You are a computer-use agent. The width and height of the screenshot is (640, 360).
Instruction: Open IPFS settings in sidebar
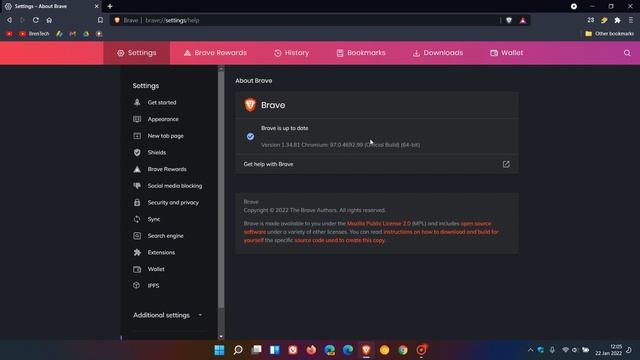tap(153, 286)
